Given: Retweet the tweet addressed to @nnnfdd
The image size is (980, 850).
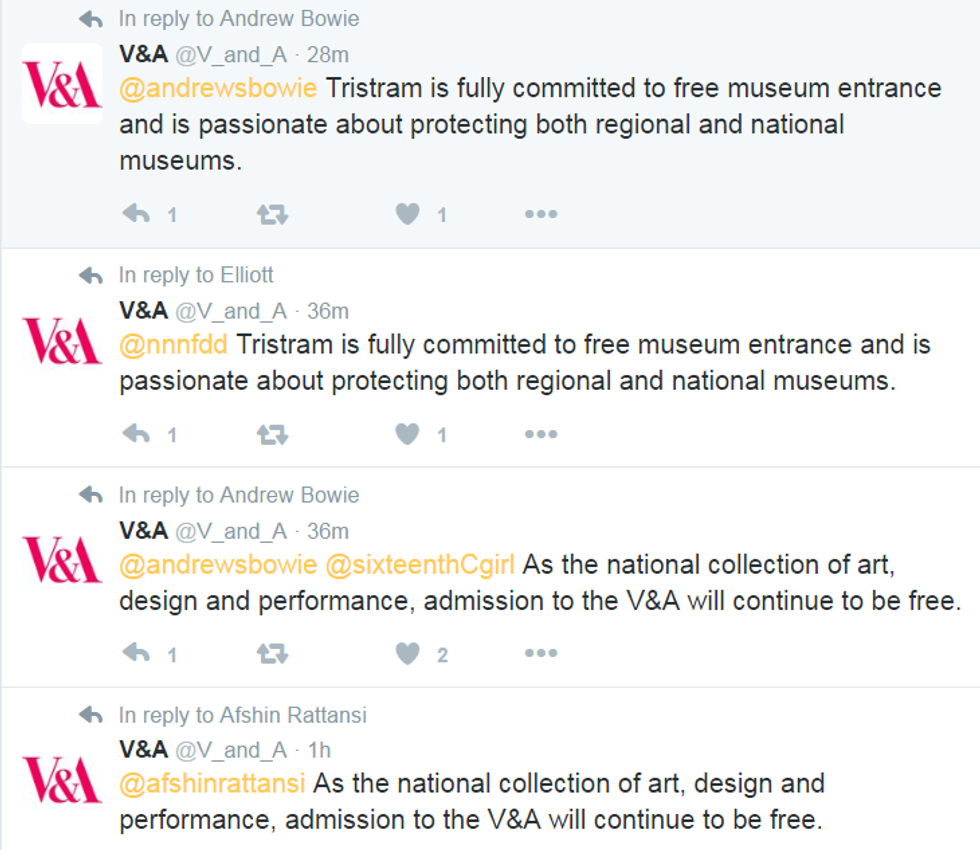Looking at the screenshot, I should (272, 434).
